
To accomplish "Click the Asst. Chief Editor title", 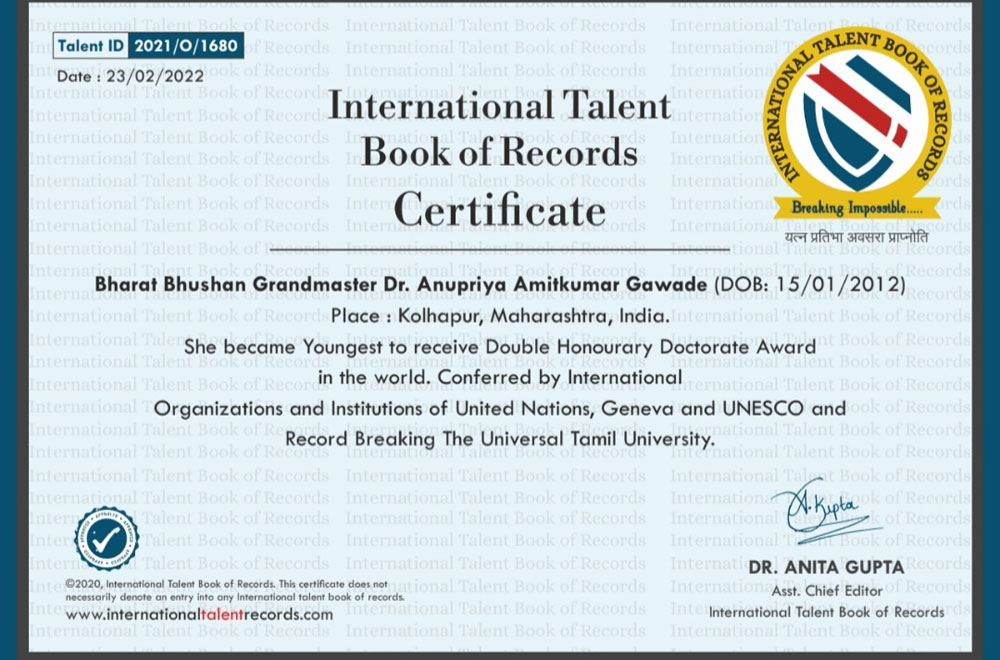I will [x=827, y=591].
